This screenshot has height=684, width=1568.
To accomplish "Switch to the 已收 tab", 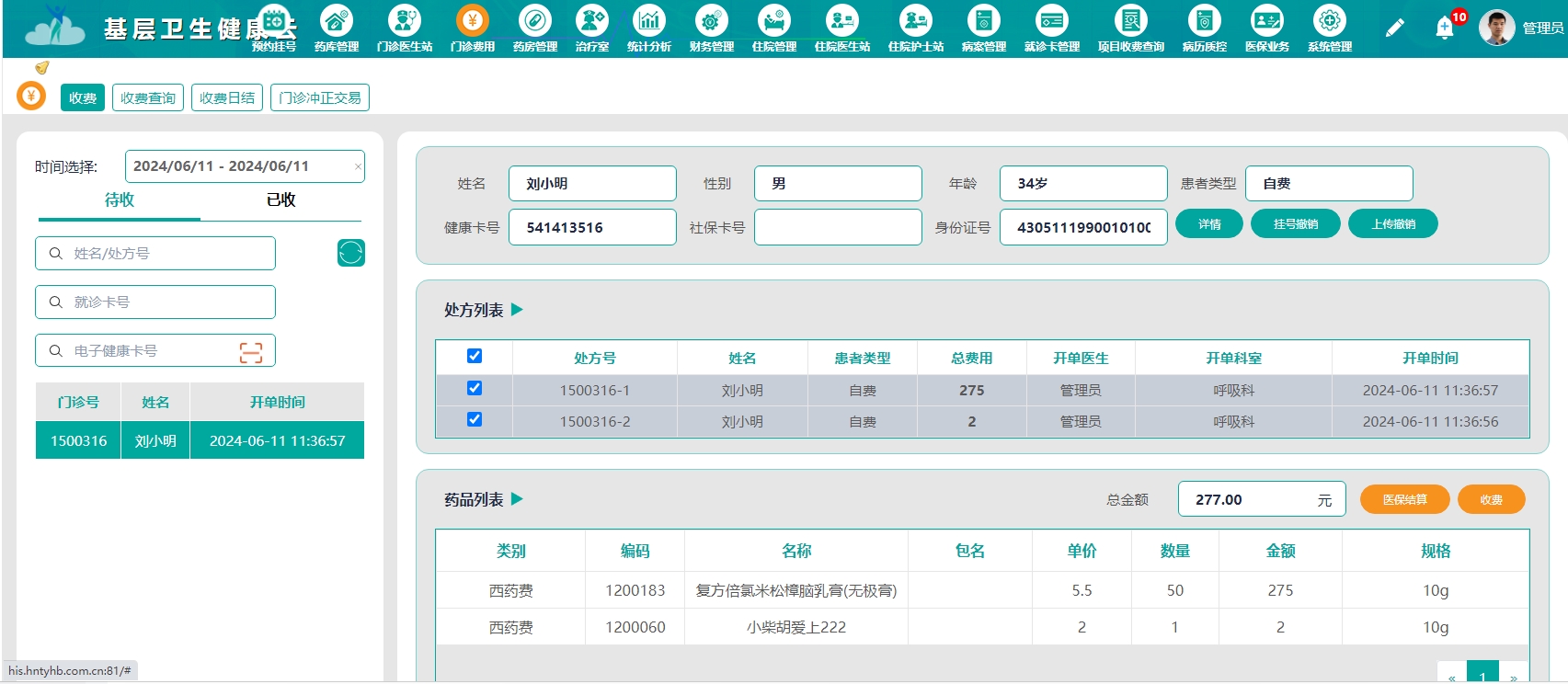I will [x=280, y=200].
